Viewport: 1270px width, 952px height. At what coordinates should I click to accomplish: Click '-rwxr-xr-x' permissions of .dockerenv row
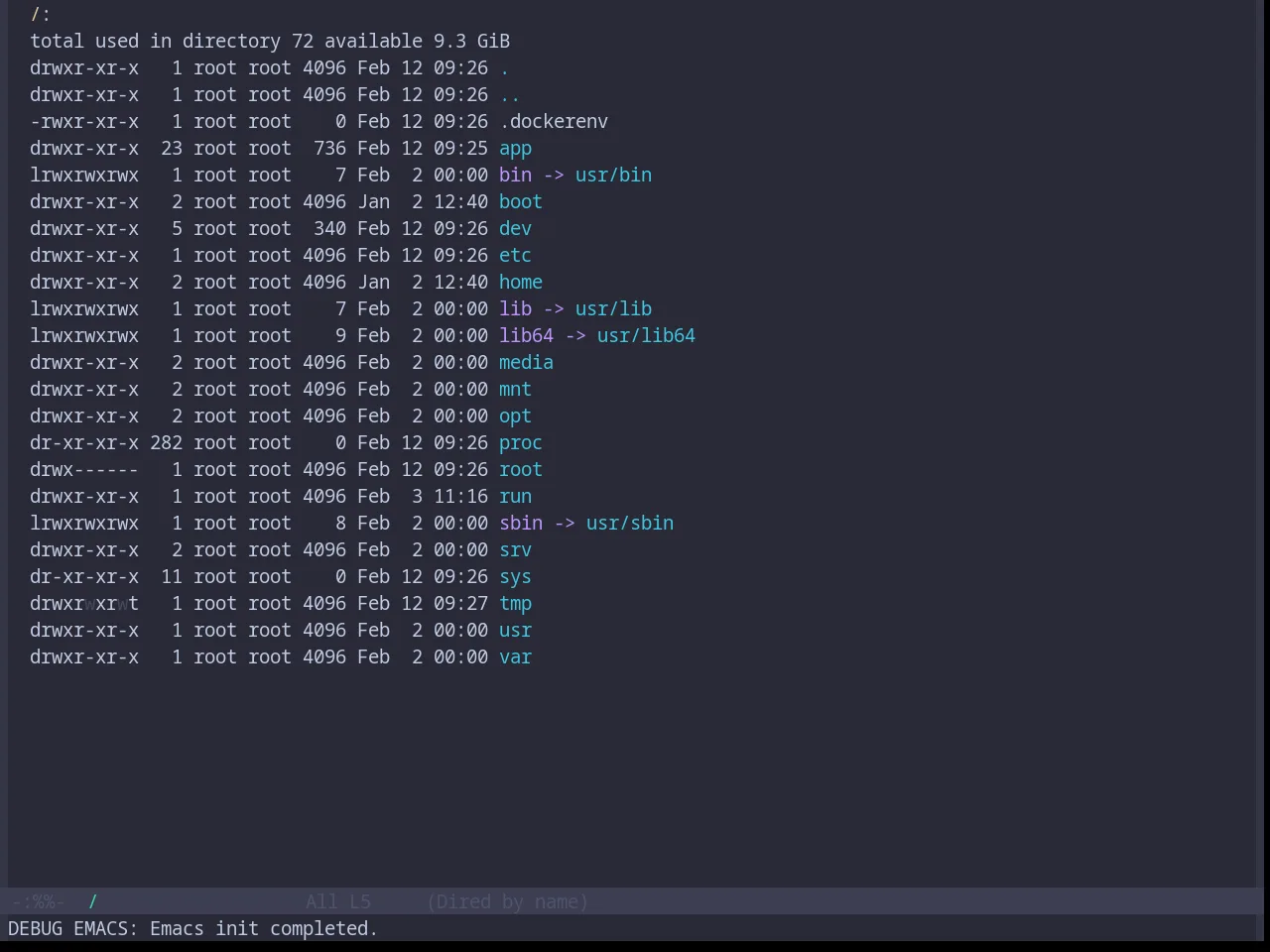tap(84, 122)
